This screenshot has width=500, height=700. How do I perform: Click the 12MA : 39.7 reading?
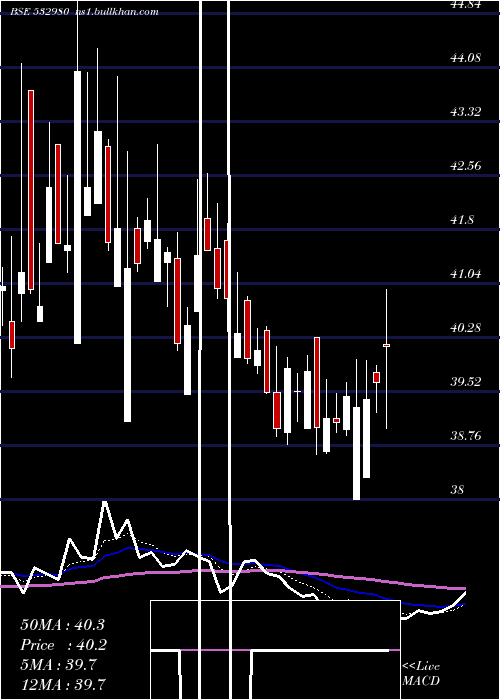click(x=62, y=684)
